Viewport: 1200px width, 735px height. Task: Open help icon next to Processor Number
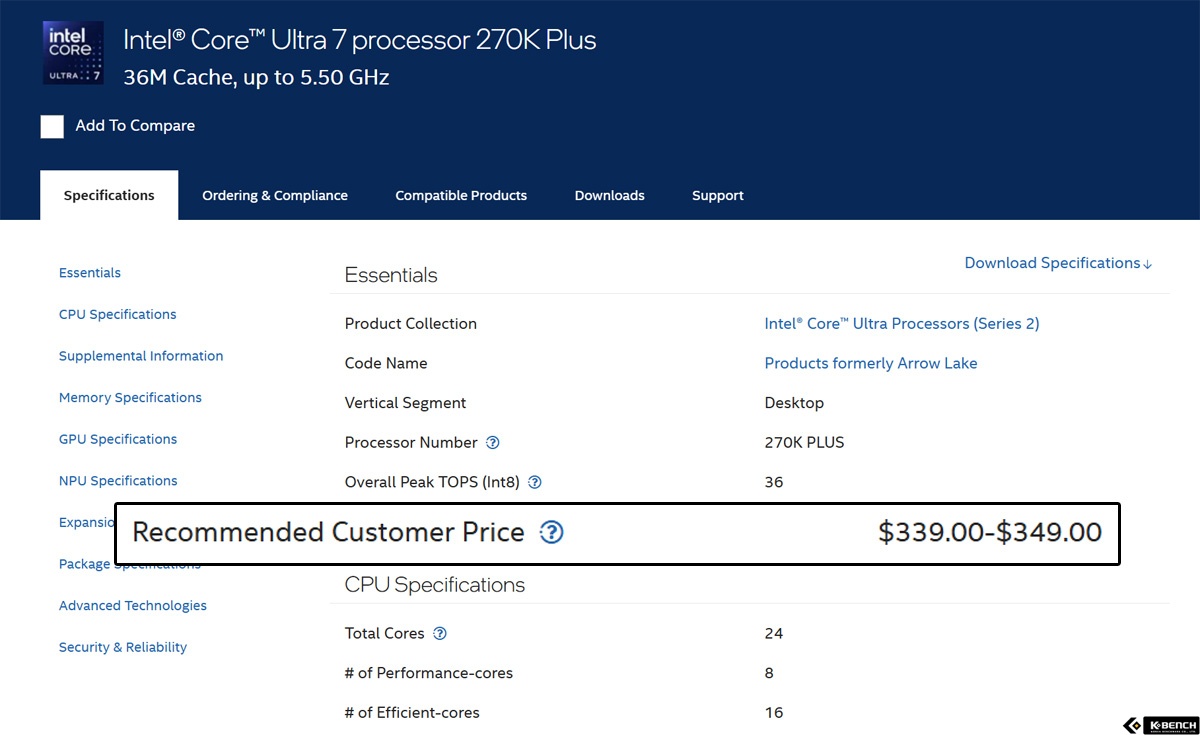point(492,442)
